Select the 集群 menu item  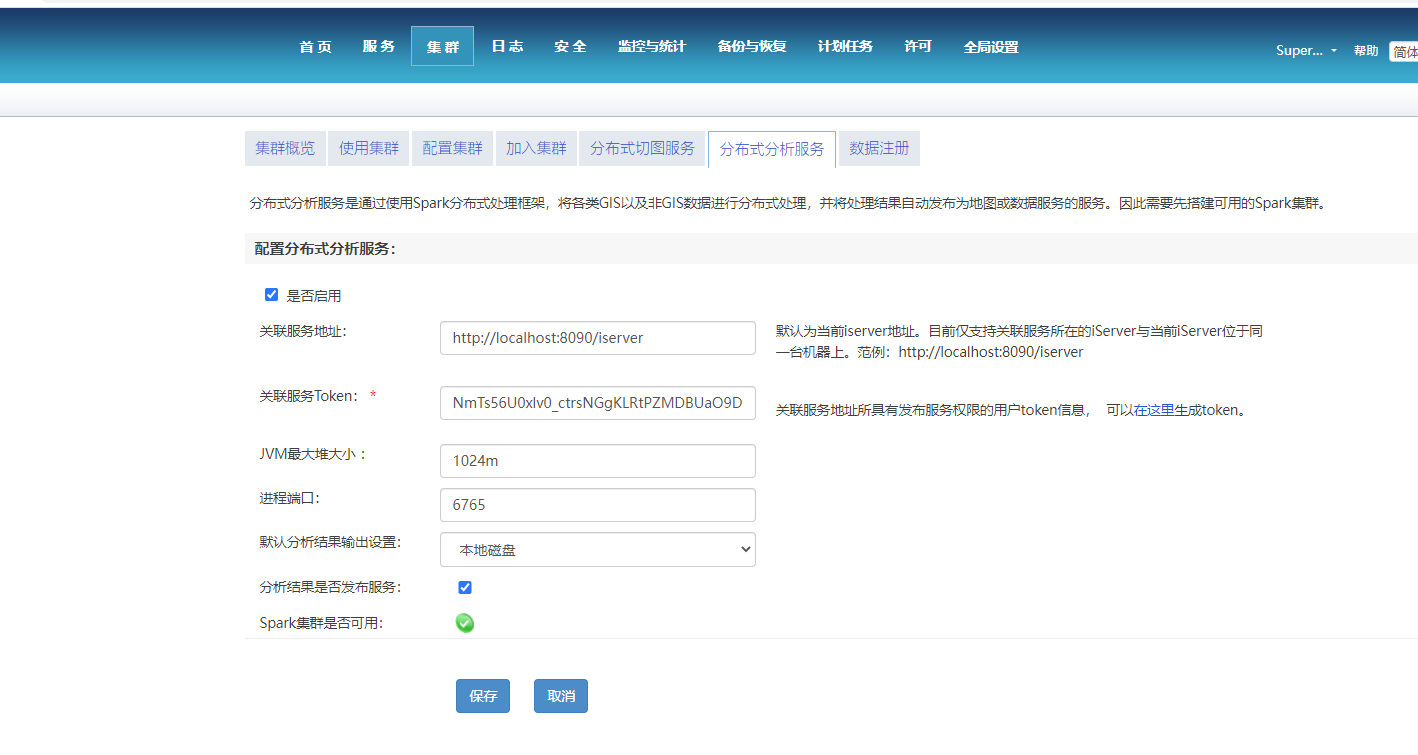click(x=442, y=47)
